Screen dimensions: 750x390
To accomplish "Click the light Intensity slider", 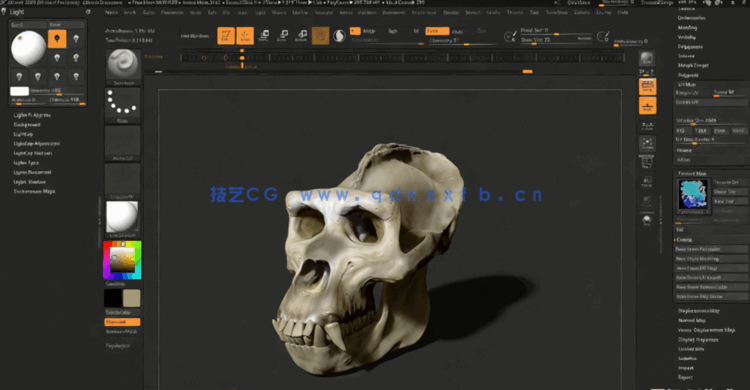I will (57, 91).
